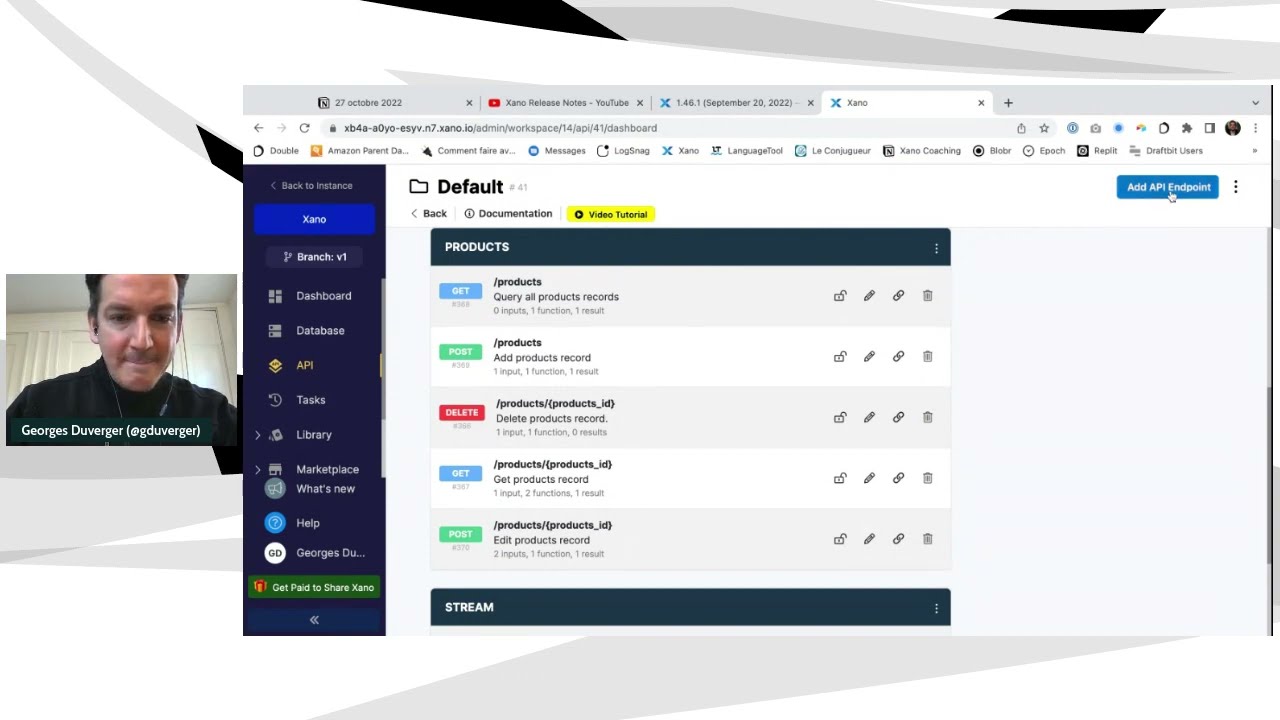The height and width of the screenshot is (720, 1280).
Task: Open Chrome extensions puzzle icon
Action: 1187,128
